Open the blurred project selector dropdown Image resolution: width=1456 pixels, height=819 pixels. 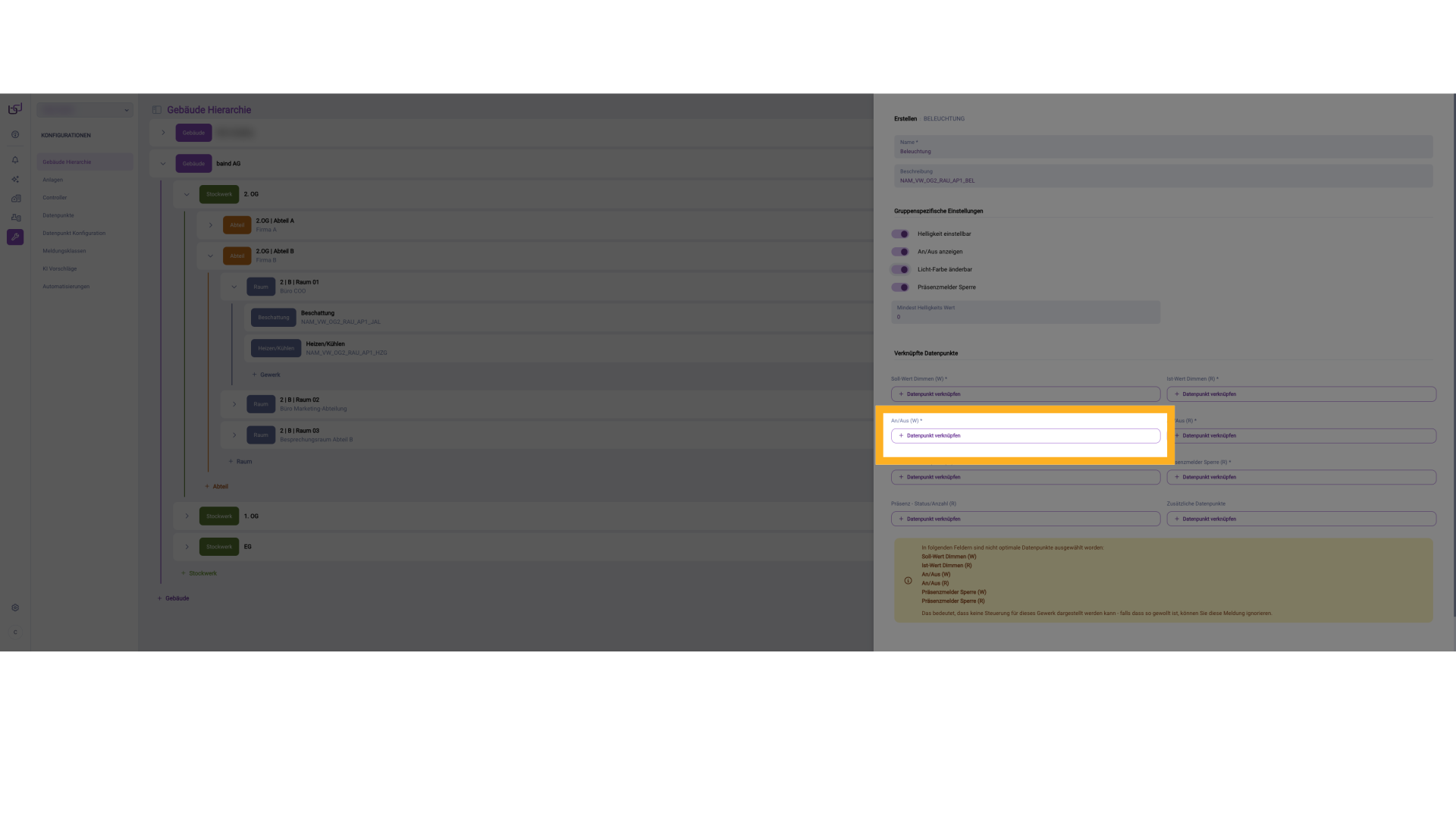(x=85, y=111)
